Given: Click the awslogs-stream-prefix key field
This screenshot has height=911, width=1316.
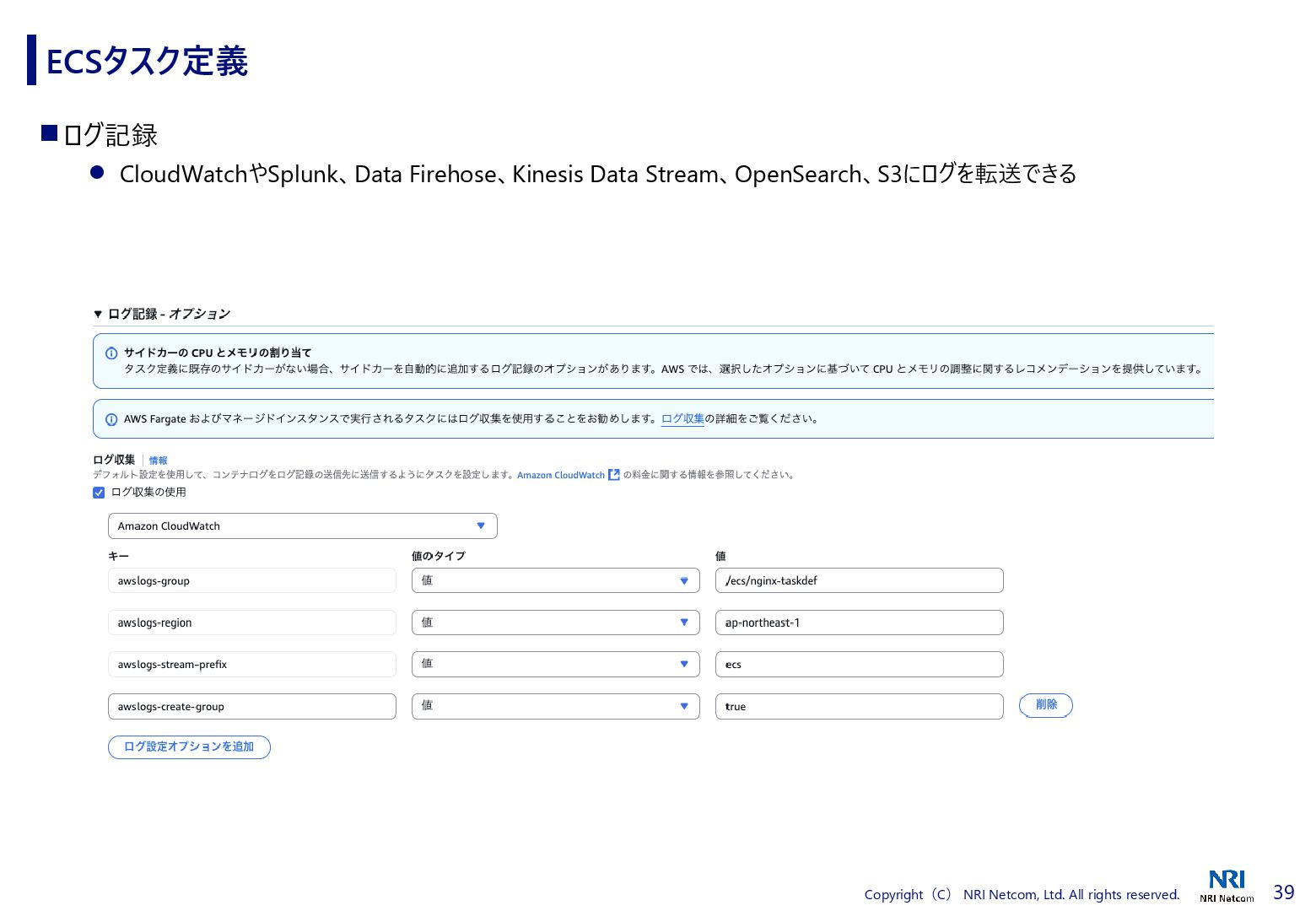Looking at the screenshot, I should click(x=252, y=664).
